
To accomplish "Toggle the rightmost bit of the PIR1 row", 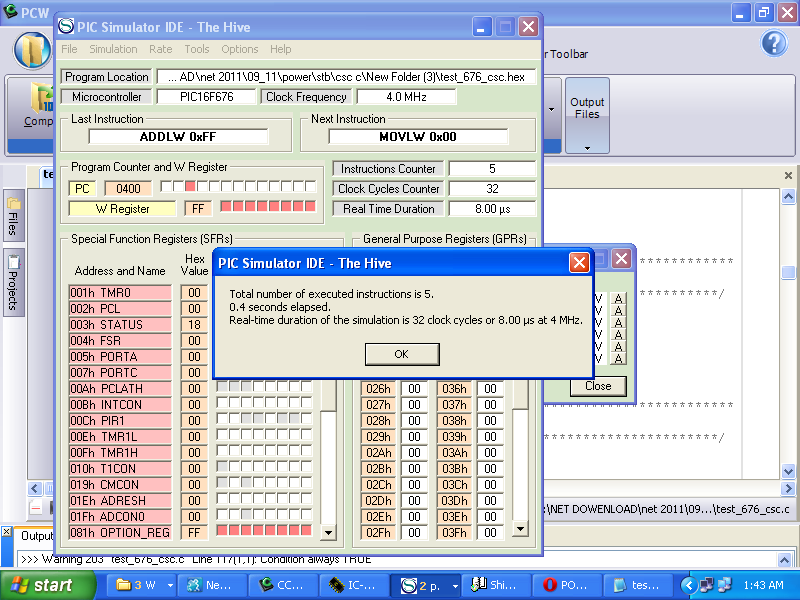I will (x=306, y=419).
